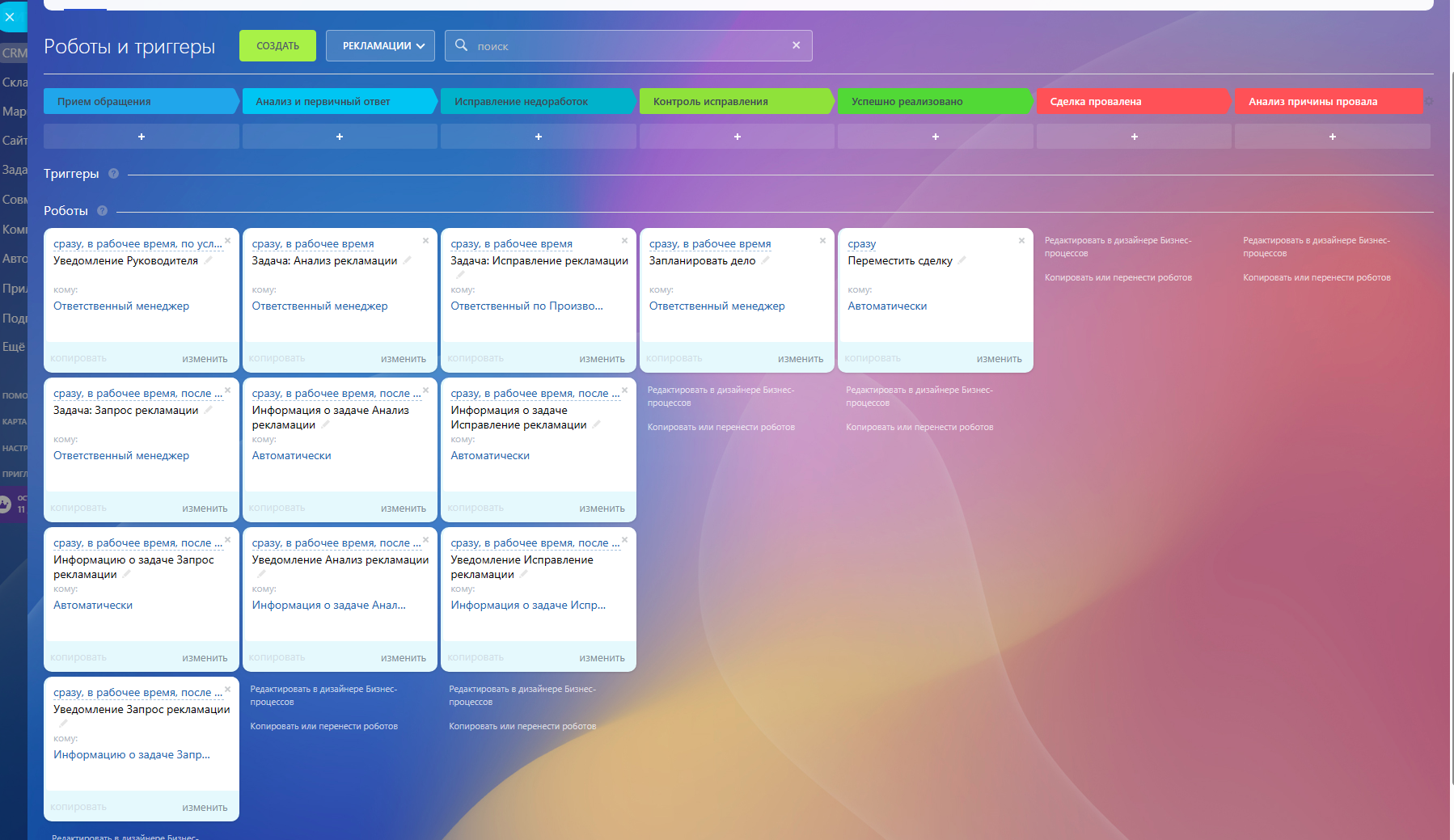Copy or move robots under Контроль исправления column
1454x840 pixels.
tap(721, 427)
